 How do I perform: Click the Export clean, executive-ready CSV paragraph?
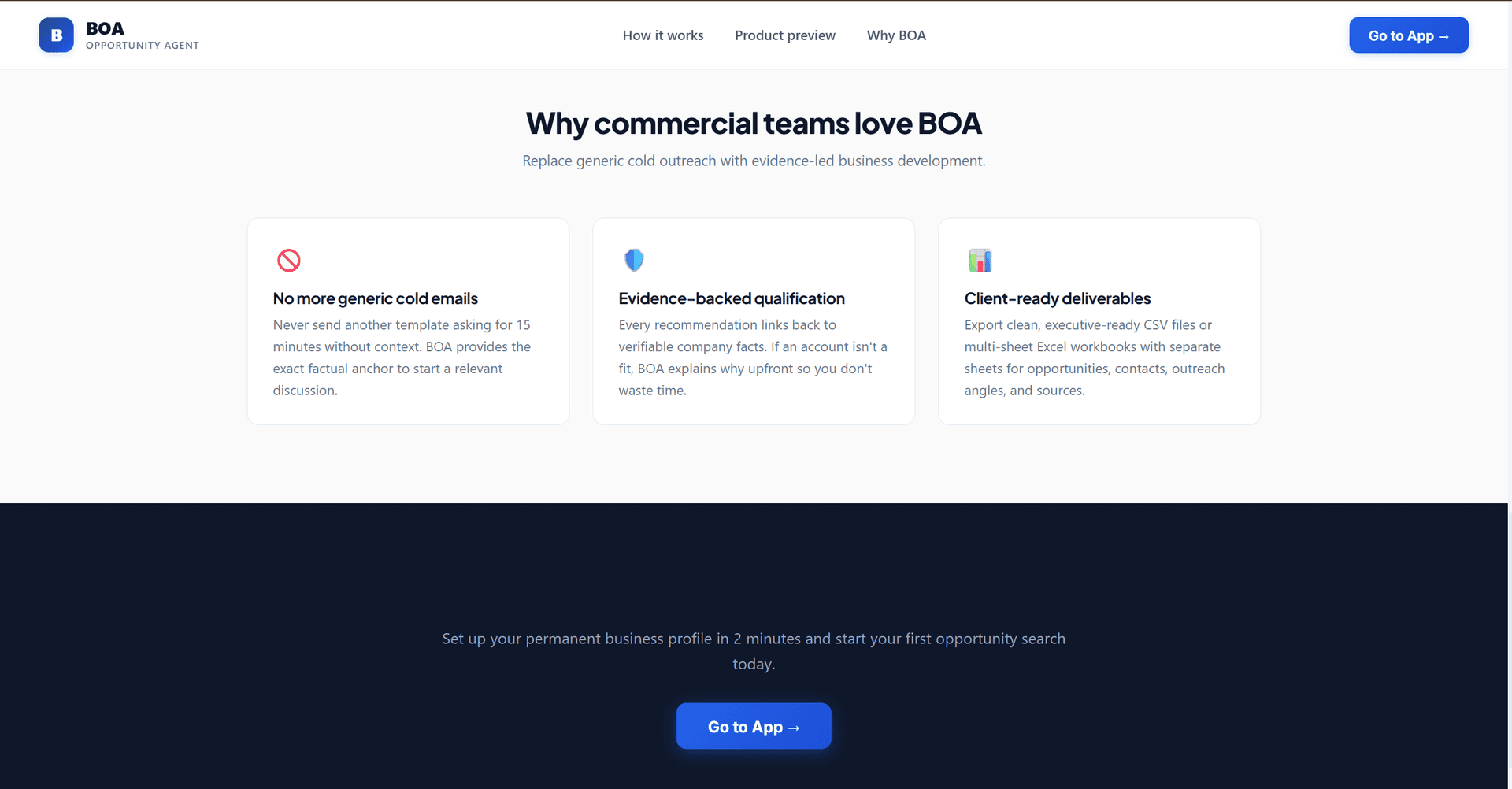tap(1095, 357)
